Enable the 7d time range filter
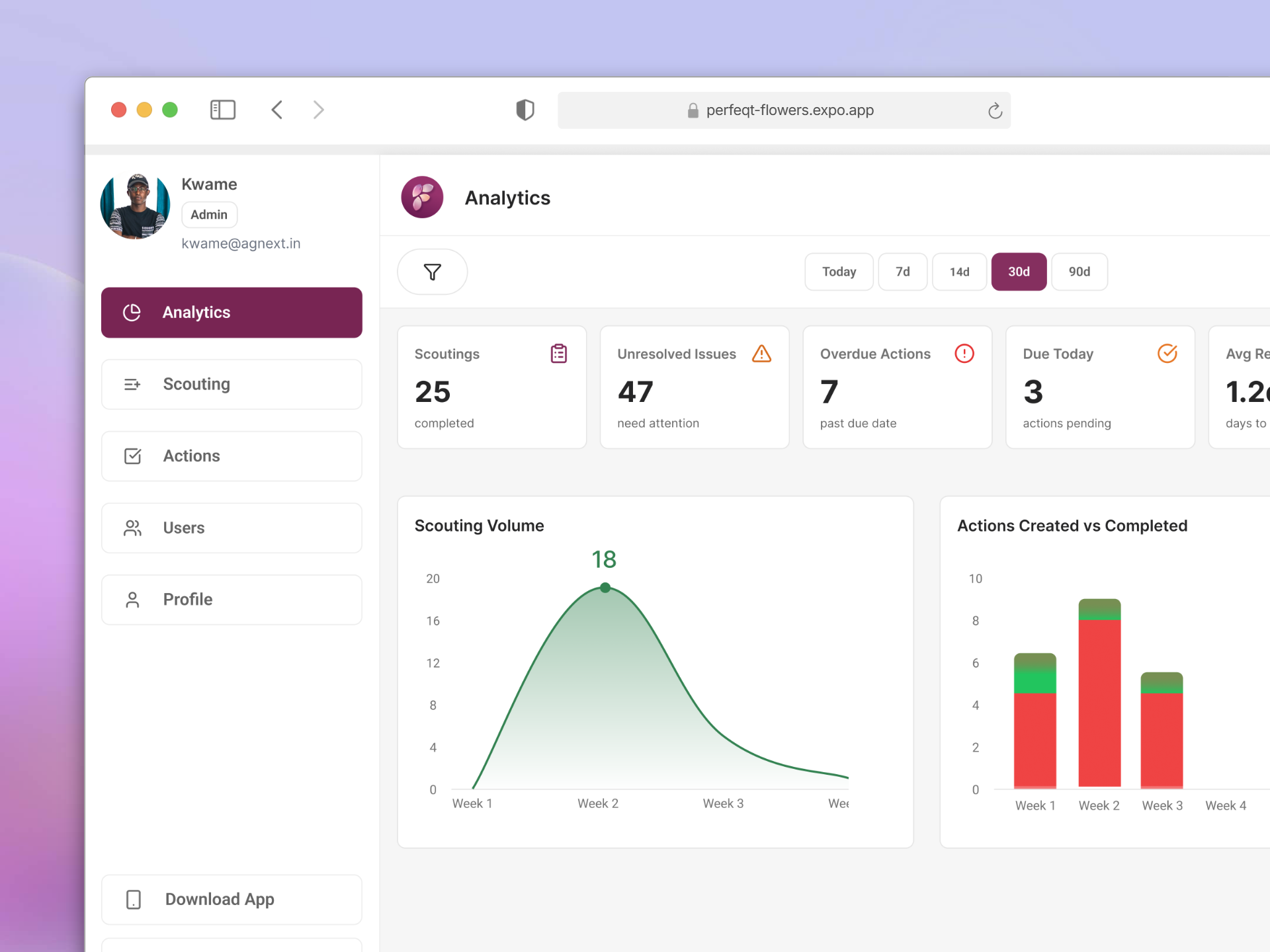Image resolution: width=1270 pixels, height=952 pixels. click(x=902, y=272)
